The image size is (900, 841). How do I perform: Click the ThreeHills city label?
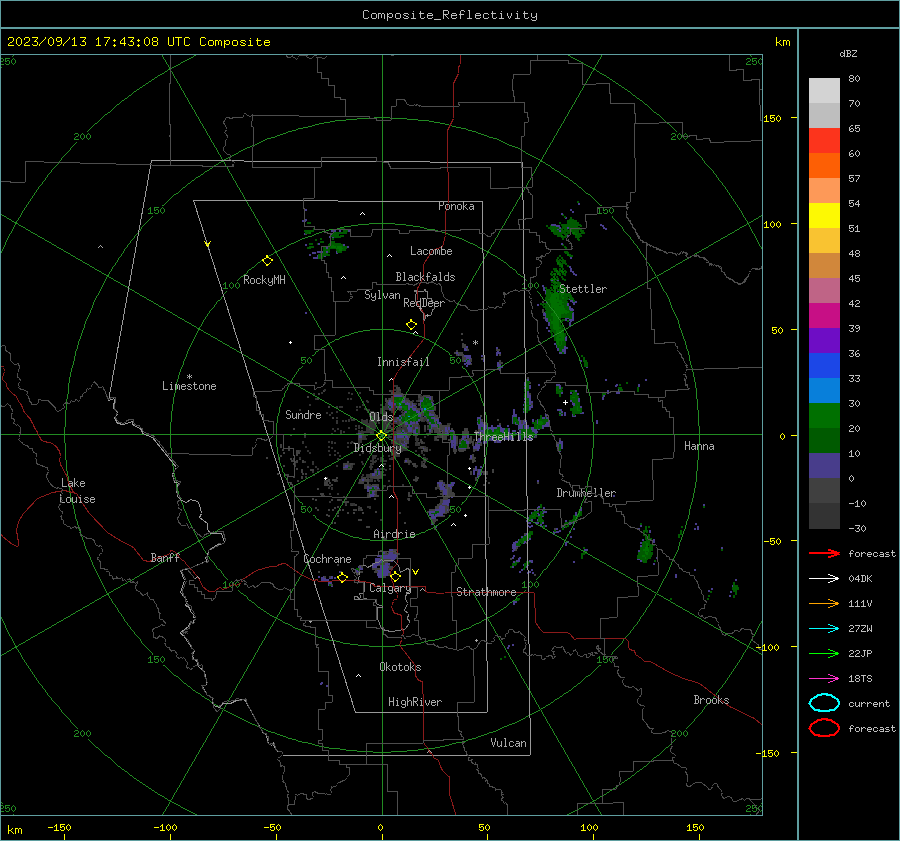(503, 437)
